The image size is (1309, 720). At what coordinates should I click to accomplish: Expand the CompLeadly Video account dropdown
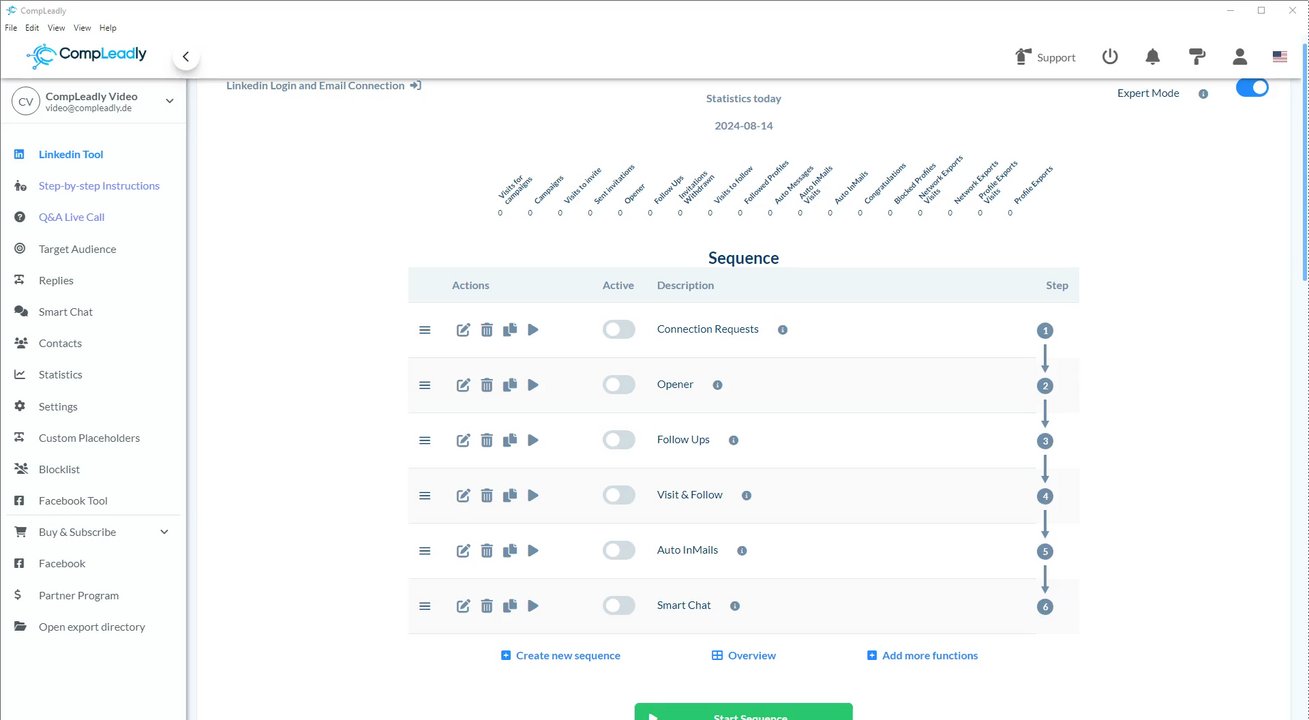click(169, 101)
